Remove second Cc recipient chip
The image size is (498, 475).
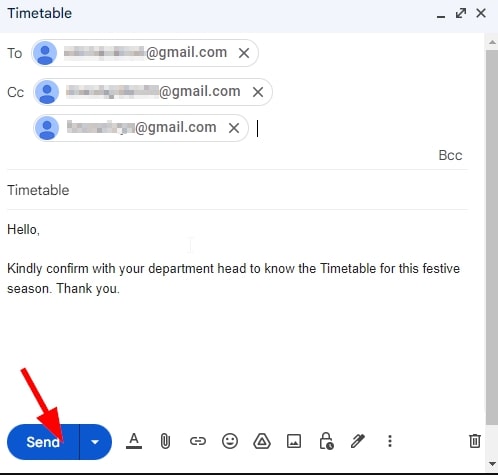point(234,128)
